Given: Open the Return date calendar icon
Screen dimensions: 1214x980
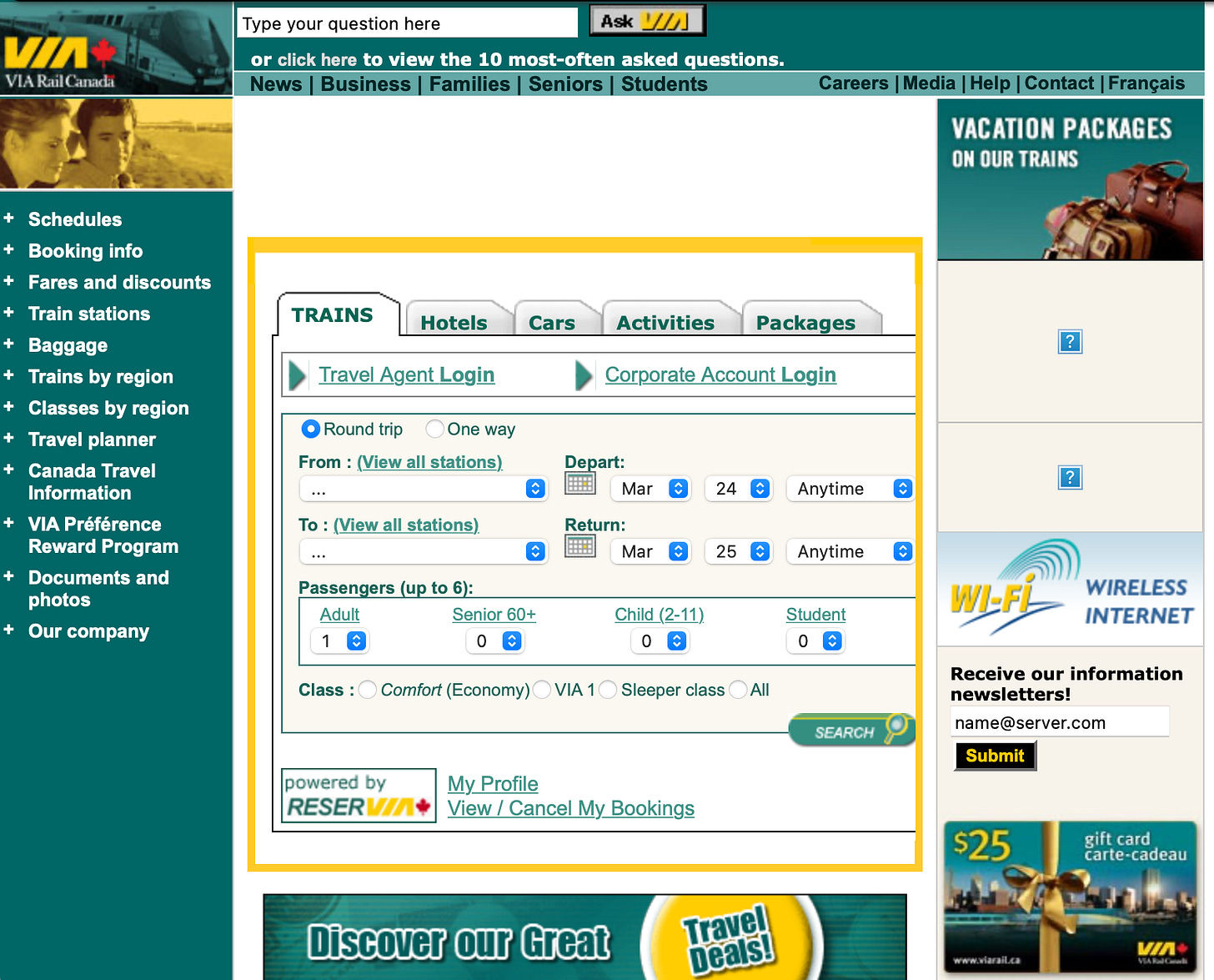Looking at the screenshot, I should coord(580,546).
